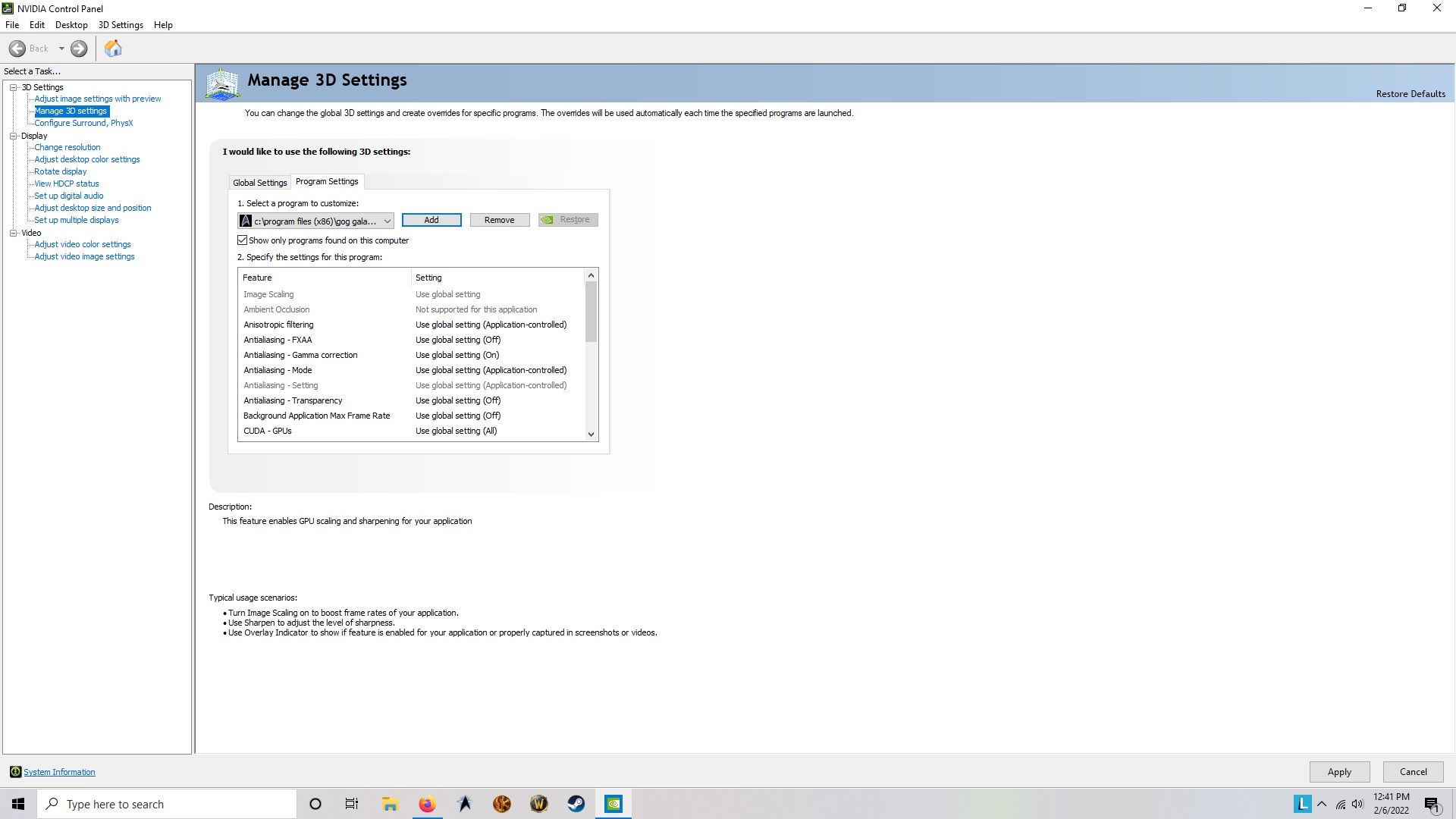Click the taskbar search box
1456x819 pixels.
[x=167, y=804]
